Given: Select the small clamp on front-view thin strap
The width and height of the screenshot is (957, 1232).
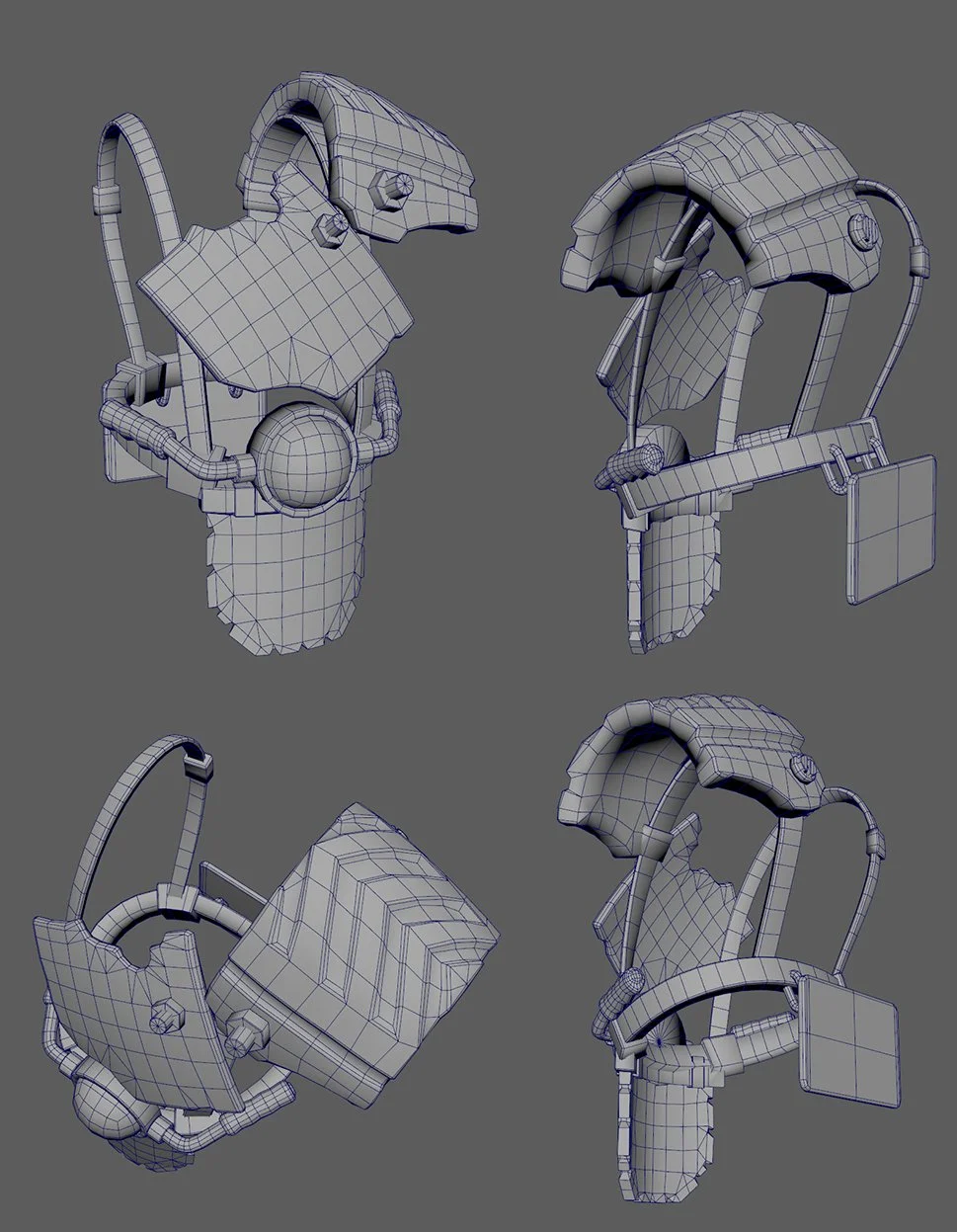Looking at the screenshot, I should 103,200.
